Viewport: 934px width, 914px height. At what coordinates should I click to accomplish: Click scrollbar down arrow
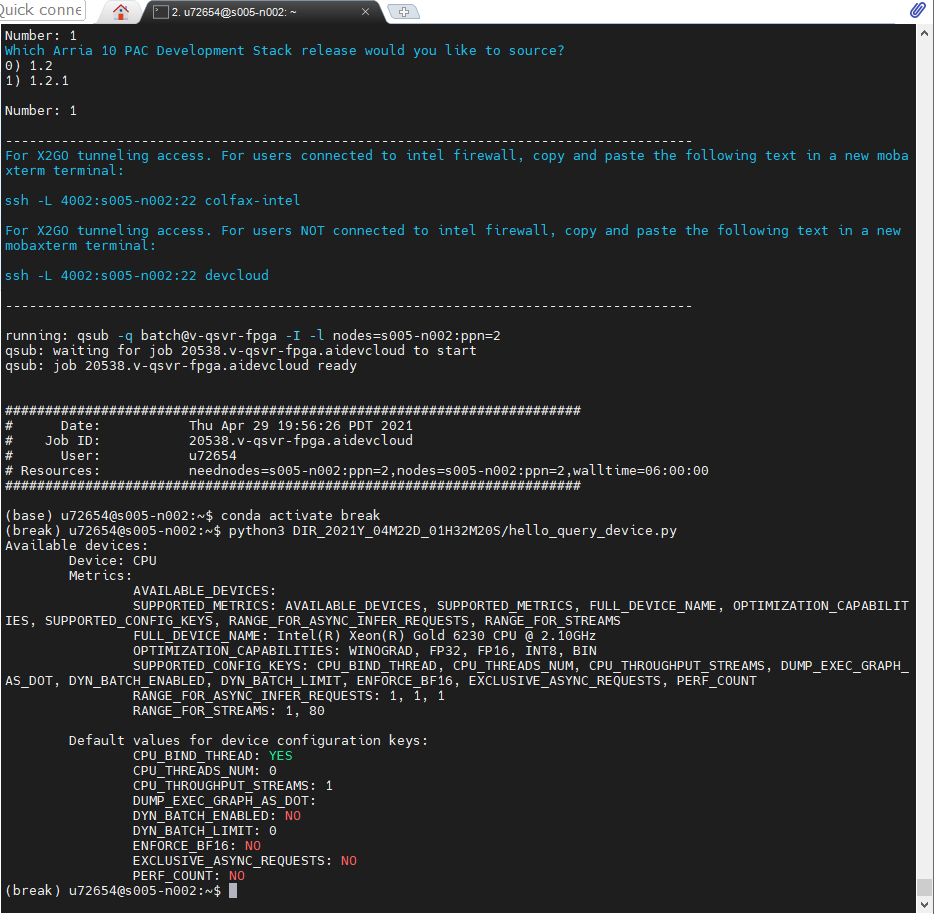point(924,904)
